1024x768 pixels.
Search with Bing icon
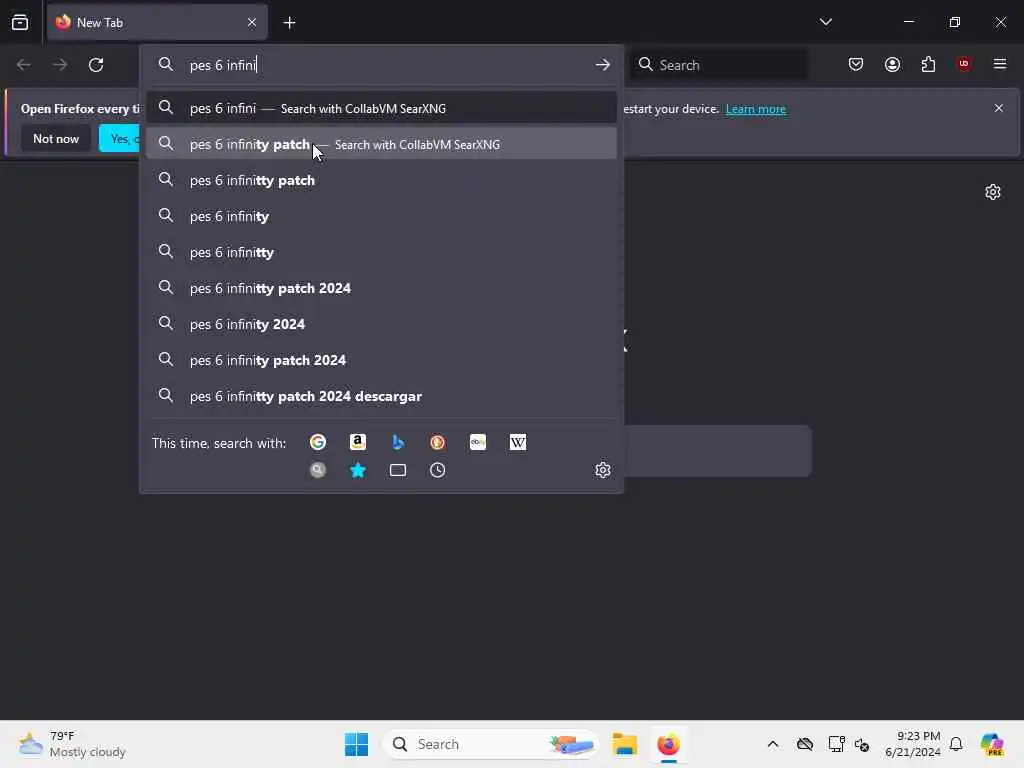(x=398, y=442)
